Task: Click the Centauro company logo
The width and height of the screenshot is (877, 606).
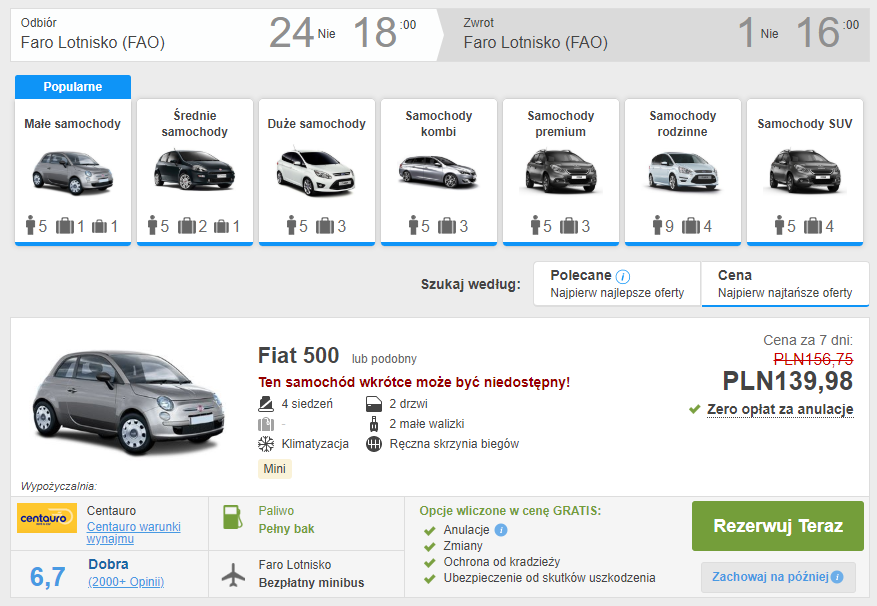Action: 47,518
